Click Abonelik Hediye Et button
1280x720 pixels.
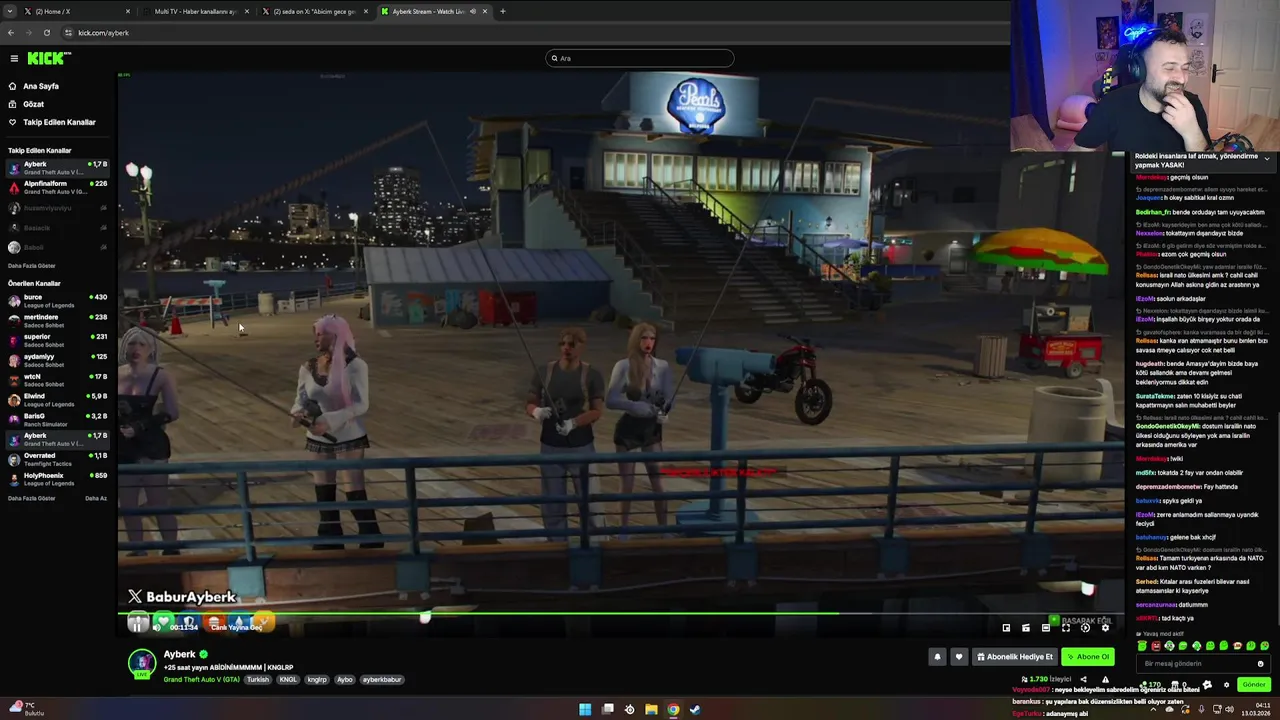point(1014,657)
